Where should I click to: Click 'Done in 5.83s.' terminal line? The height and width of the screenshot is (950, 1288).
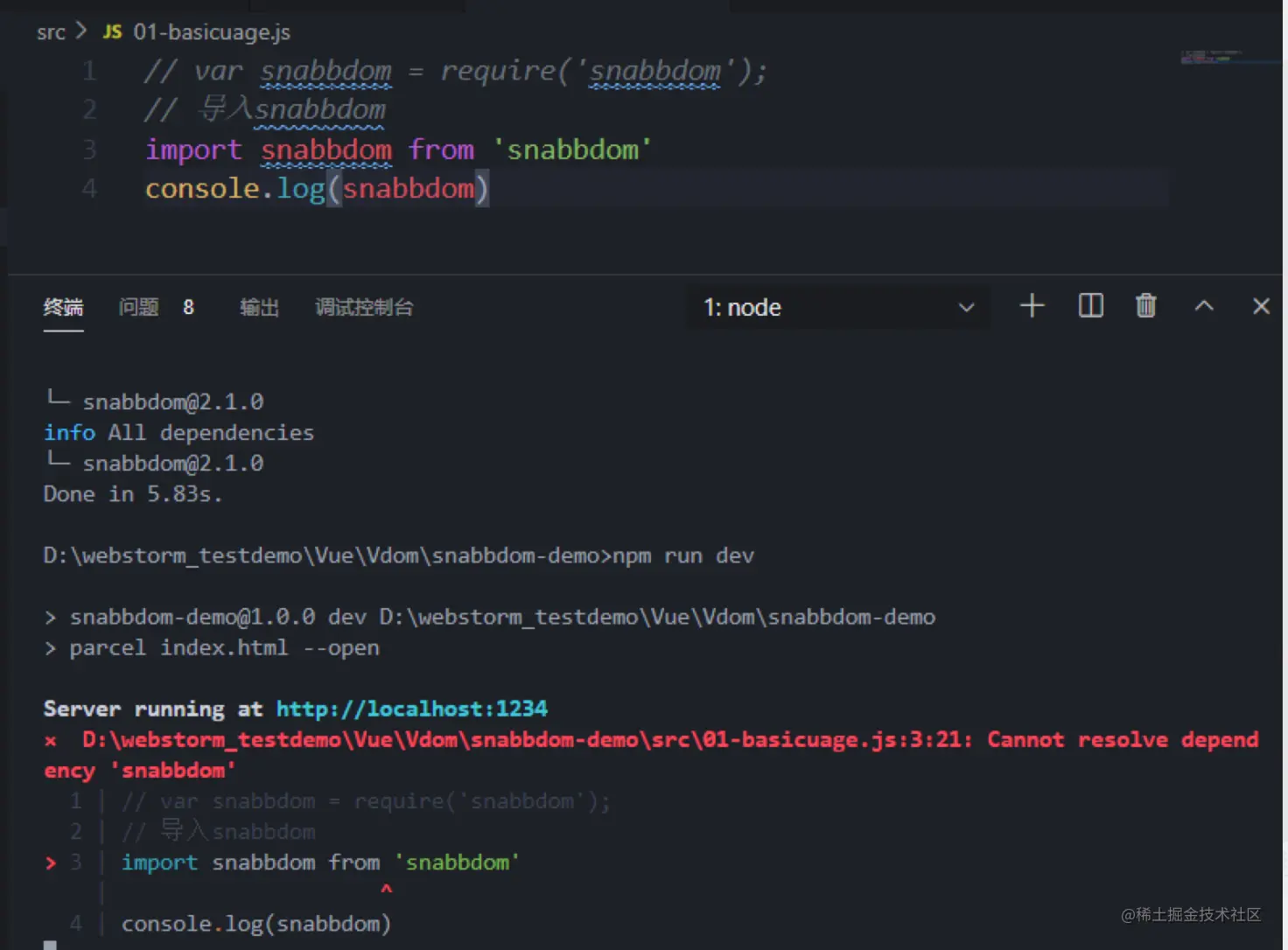(133, 494)
